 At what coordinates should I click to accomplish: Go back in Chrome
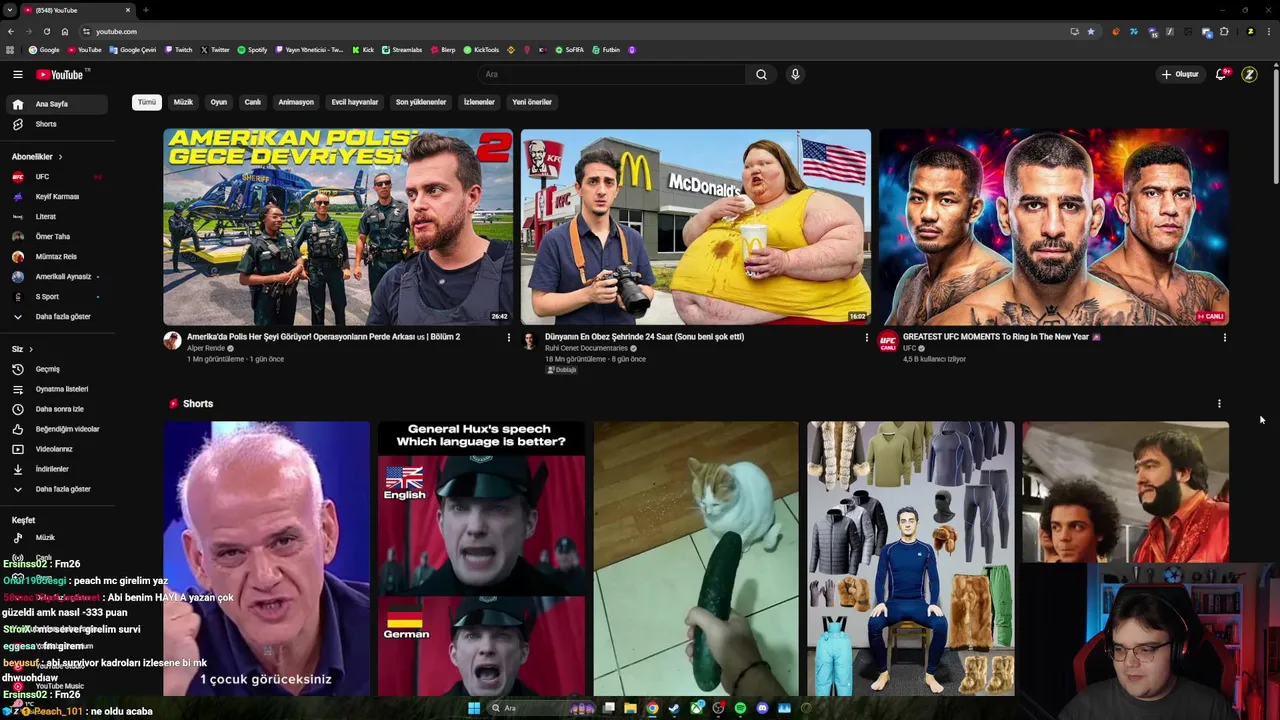(x=11, y=31)
